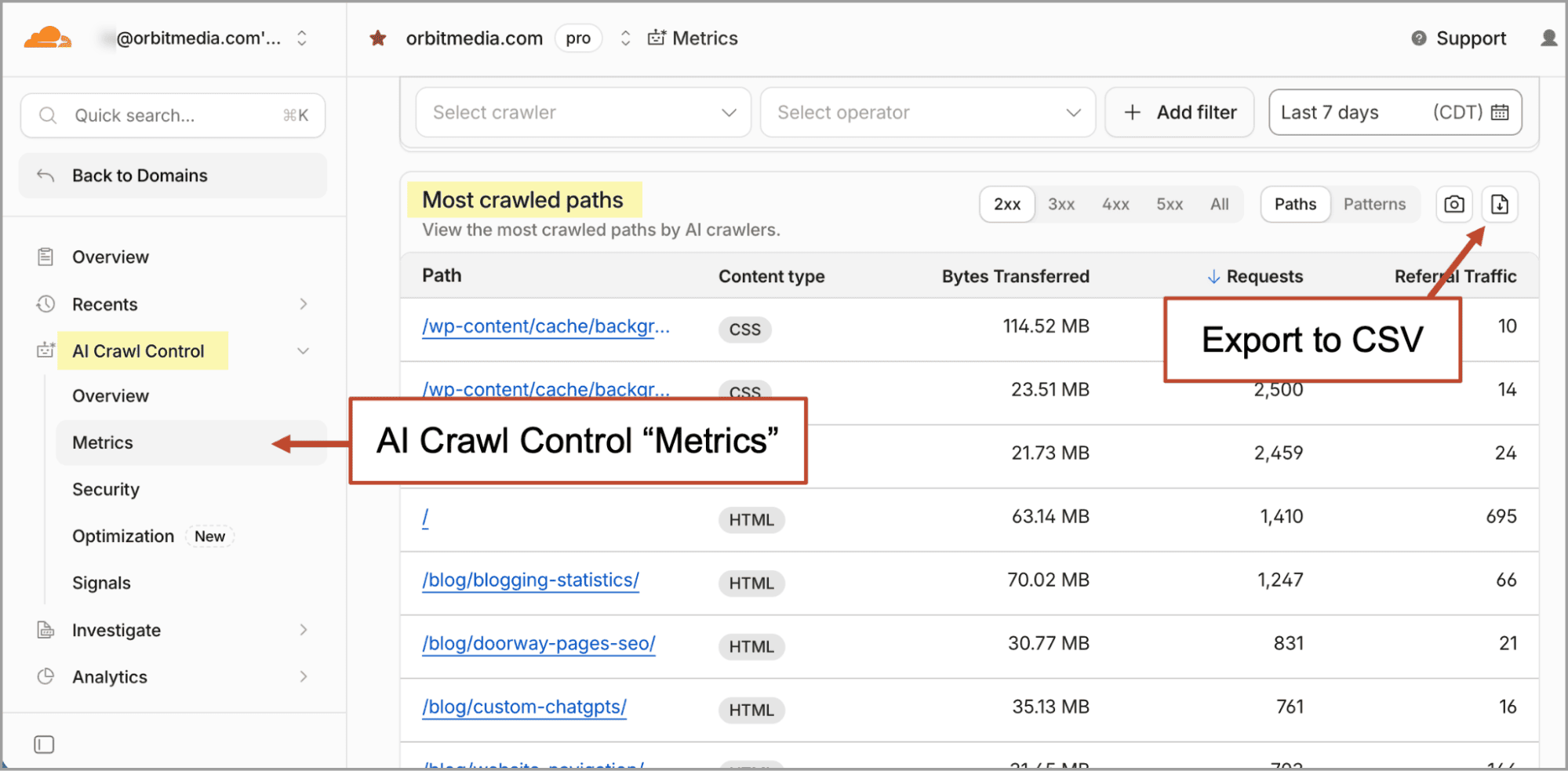Click the Content type column header
Viewport: 1568px width, 771px height.
771,276
